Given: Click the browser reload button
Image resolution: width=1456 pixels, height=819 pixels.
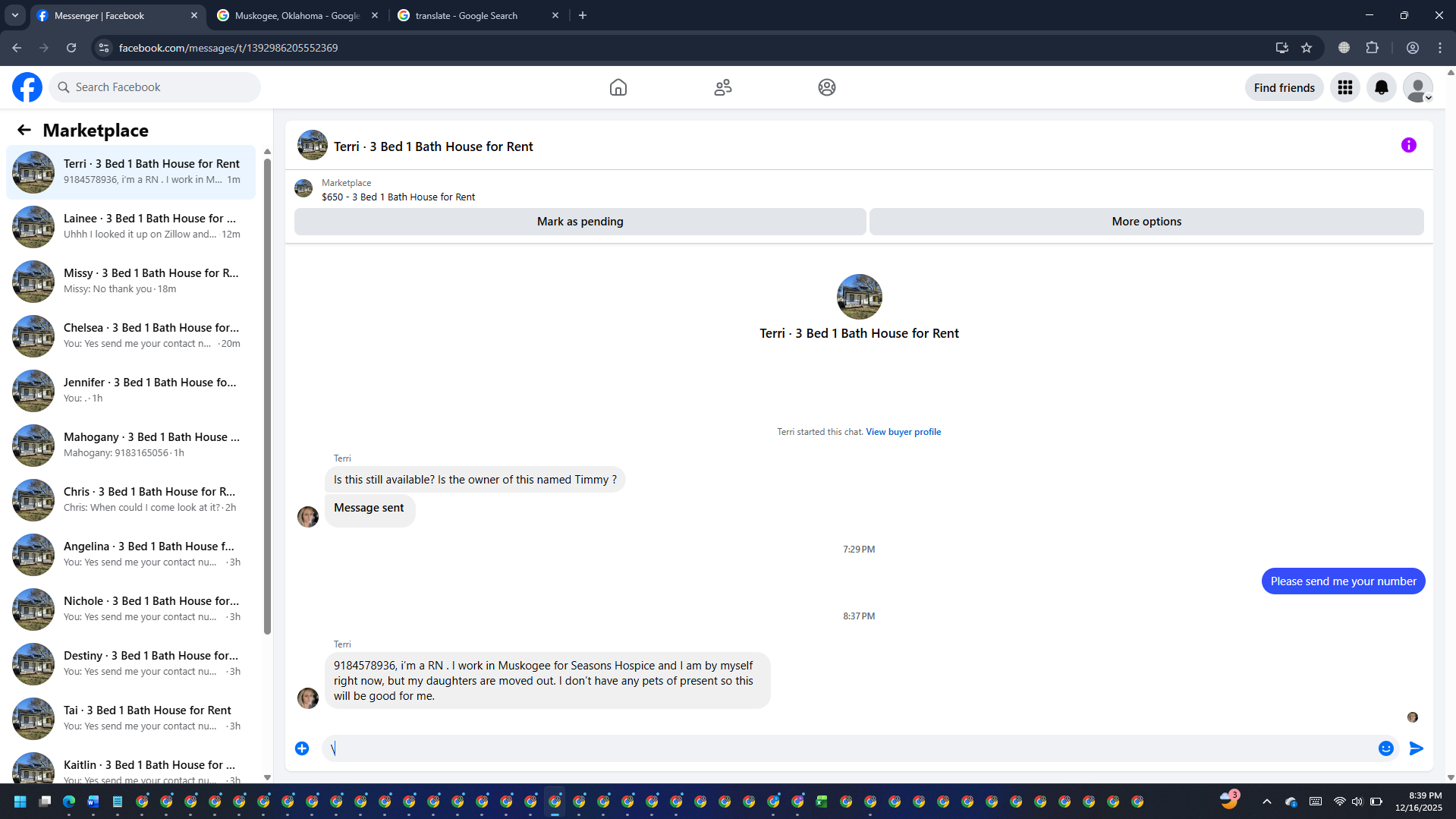Looking at the screenshot, I should tap(71, 48).
